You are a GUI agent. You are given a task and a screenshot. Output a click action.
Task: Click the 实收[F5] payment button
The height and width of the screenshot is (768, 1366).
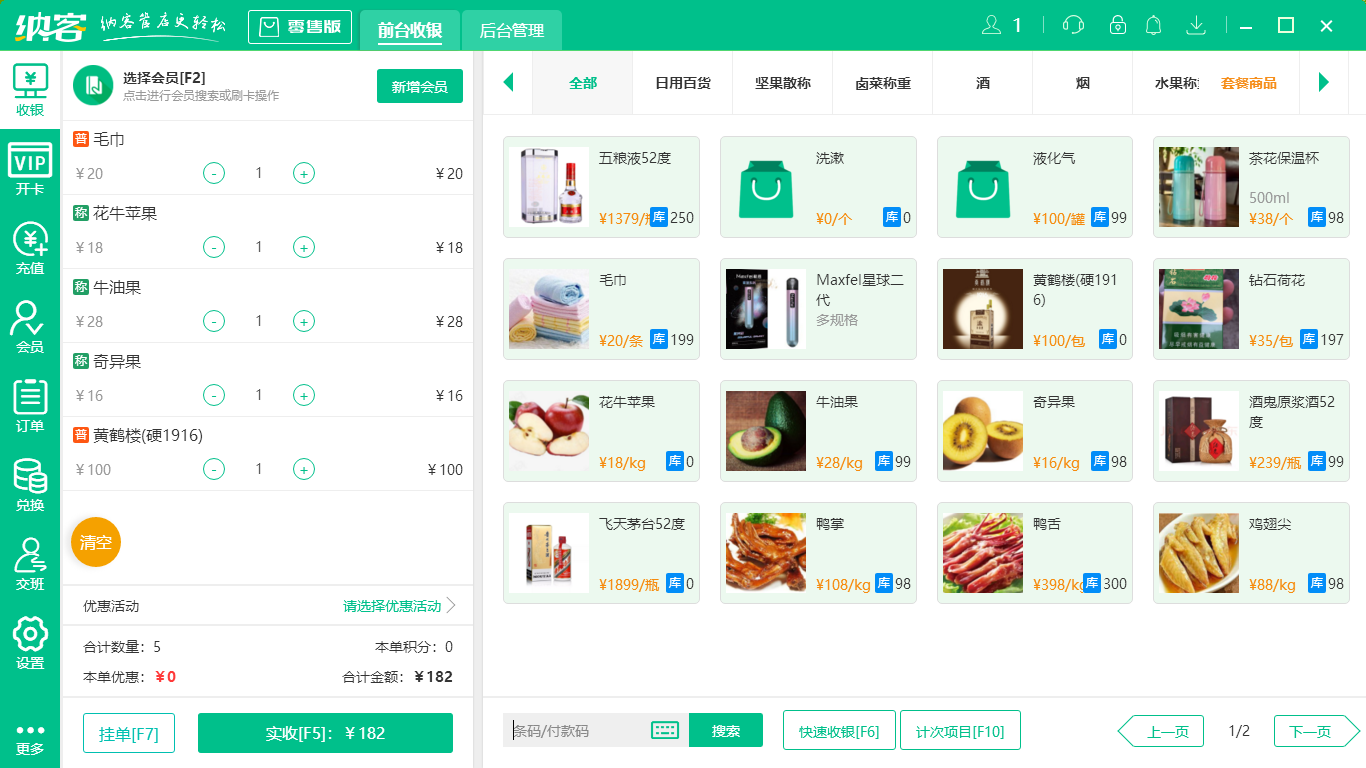coord(325,732)
